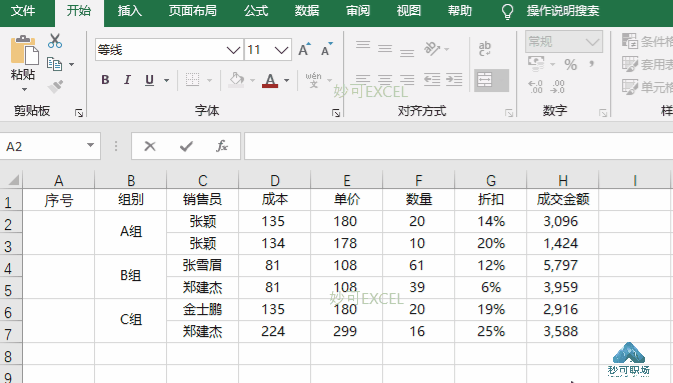This screenshot has height=383, width=673.
Task: Click the Decrease Decimal icon
Action: 558,86
